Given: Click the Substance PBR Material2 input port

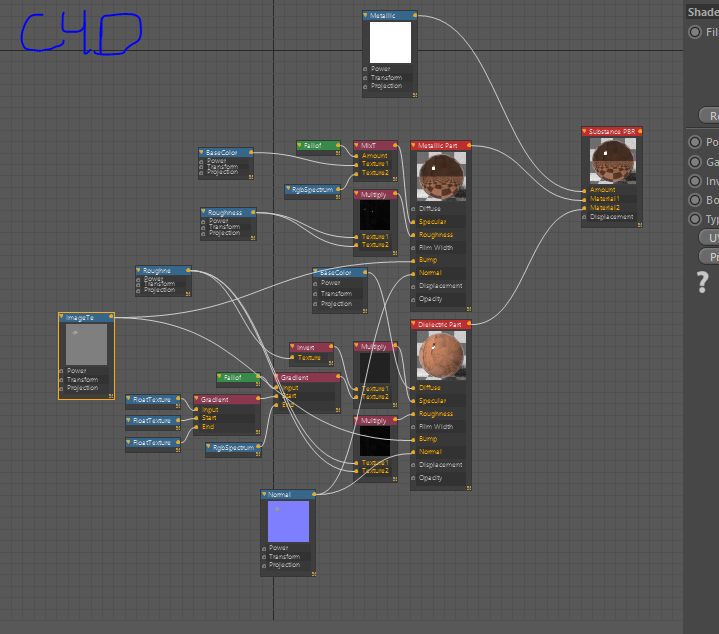Looking at the screenshot, I should pos(584,208).
